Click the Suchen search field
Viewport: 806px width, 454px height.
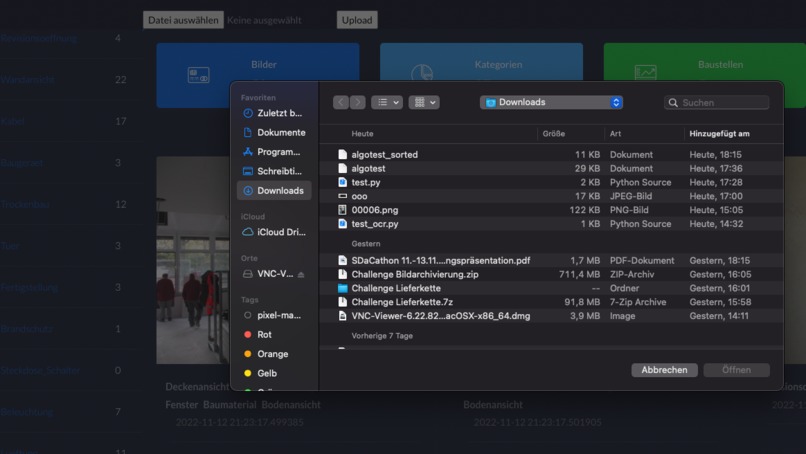coord(717,103)
